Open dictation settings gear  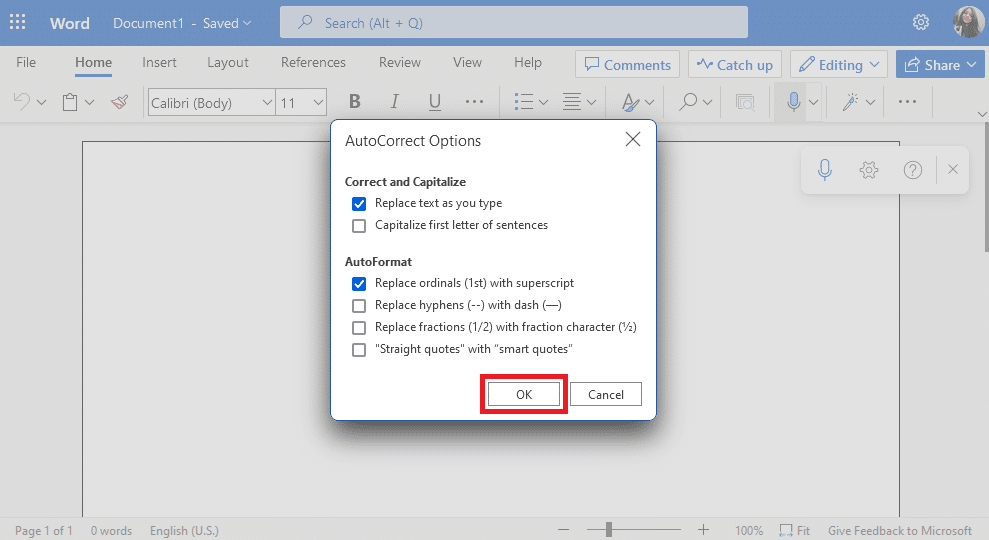coord(869,170)
